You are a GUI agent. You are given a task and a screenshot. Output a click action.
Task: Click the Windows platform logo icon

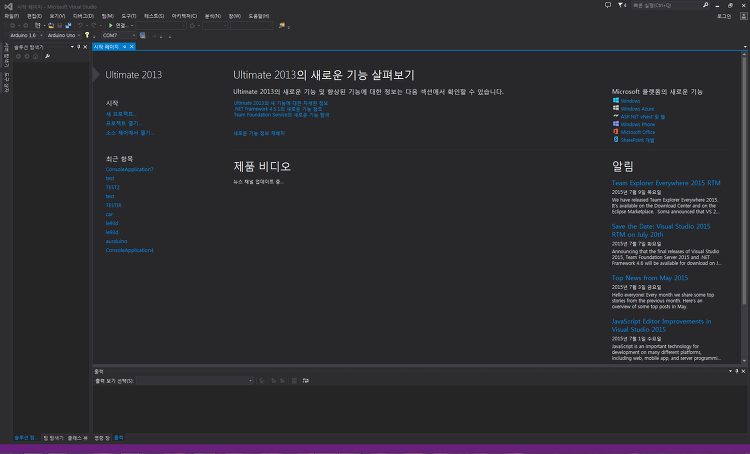click(616, 100)
